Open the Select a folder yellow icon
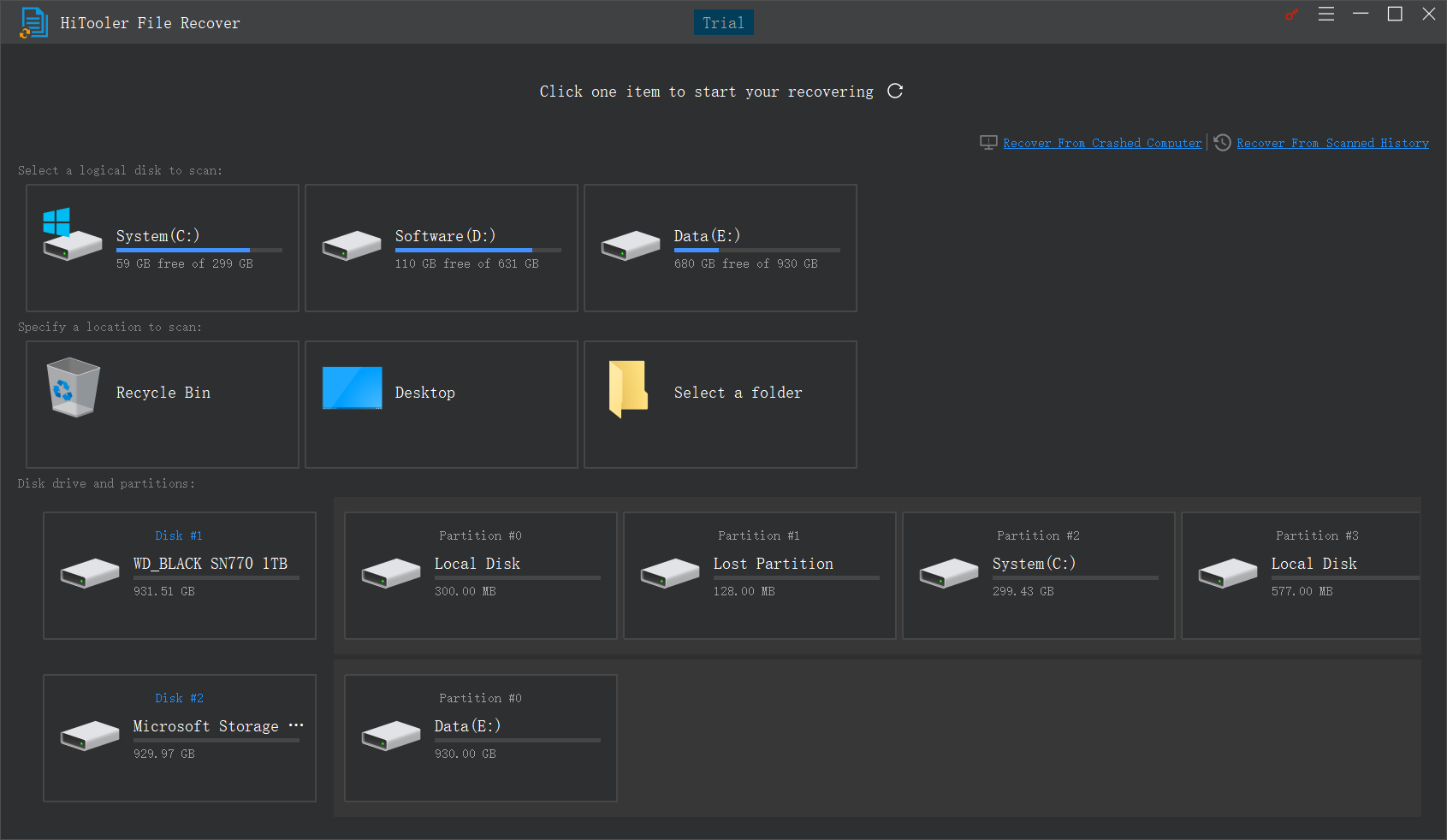The height and width of the screenshot is (840, 1447). (628, 387)
